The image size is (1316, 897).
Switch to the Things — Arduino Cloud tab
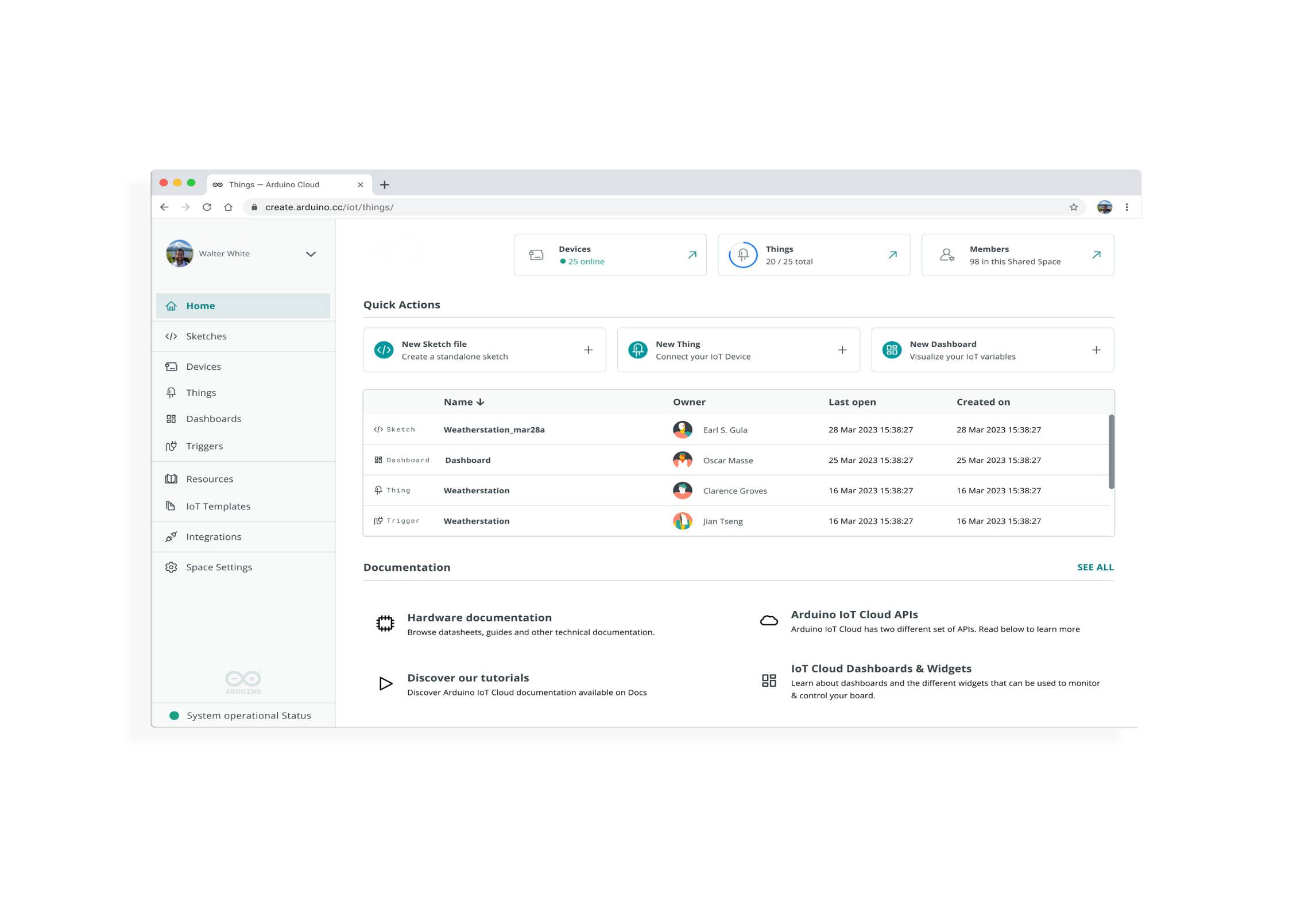click(x=273, y=184)
